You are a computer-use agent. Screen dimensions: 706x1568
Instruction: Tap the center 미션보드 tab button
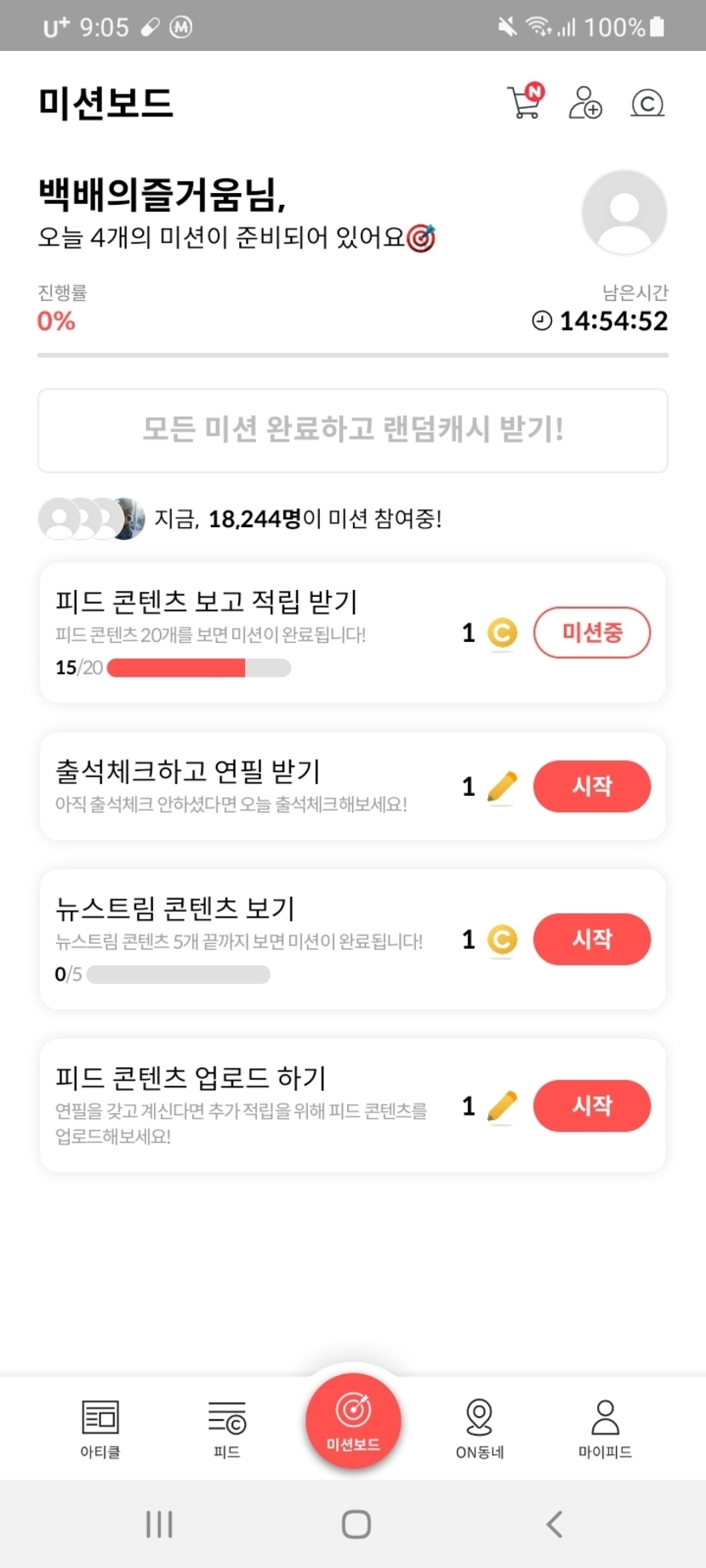point(353,1420)
